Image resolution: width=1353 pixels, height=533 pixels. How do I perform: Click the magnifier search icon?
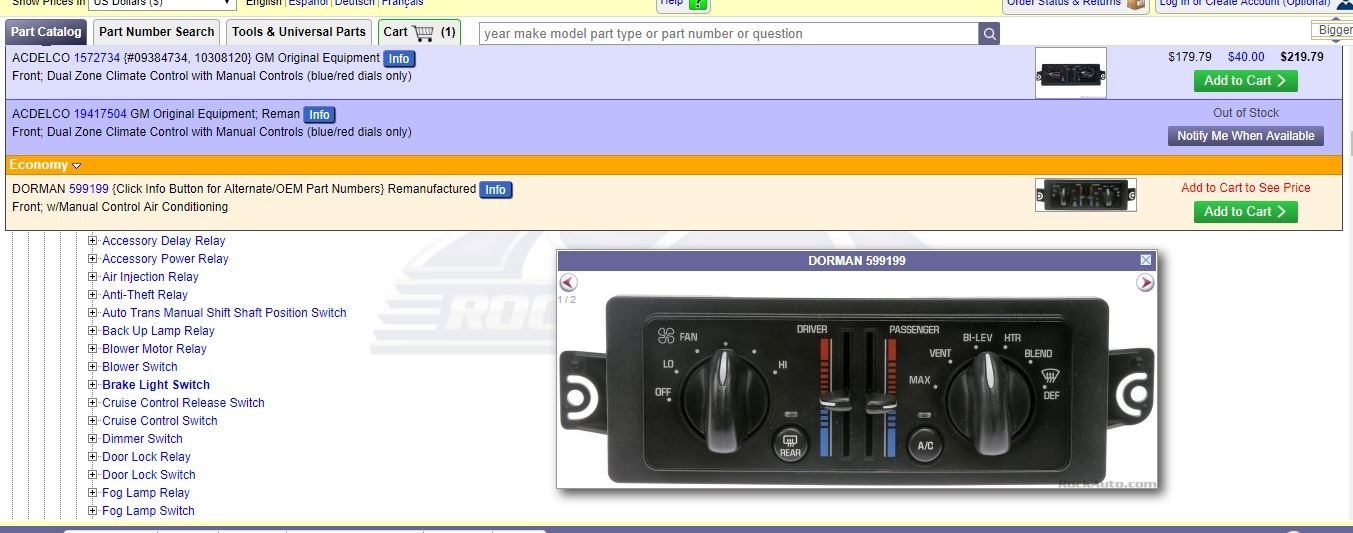tap(989, 34)
